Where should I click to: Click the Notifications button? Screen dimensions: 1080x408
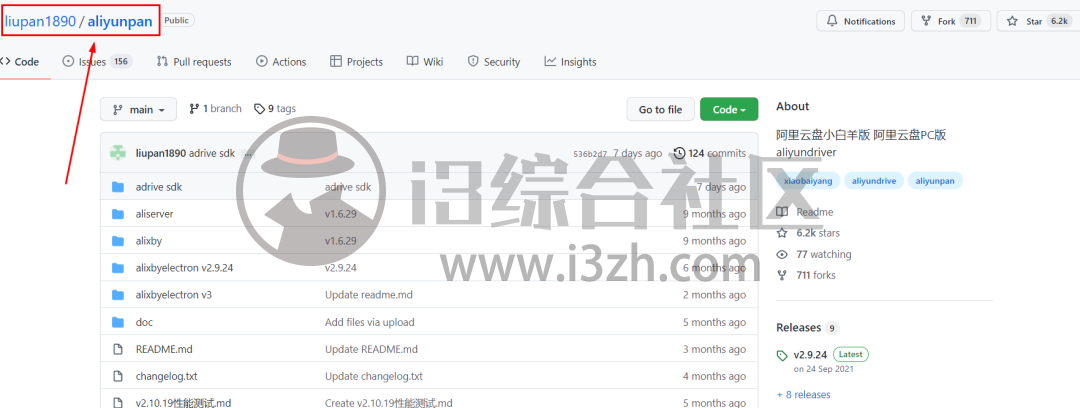click(x=860, y=21)
